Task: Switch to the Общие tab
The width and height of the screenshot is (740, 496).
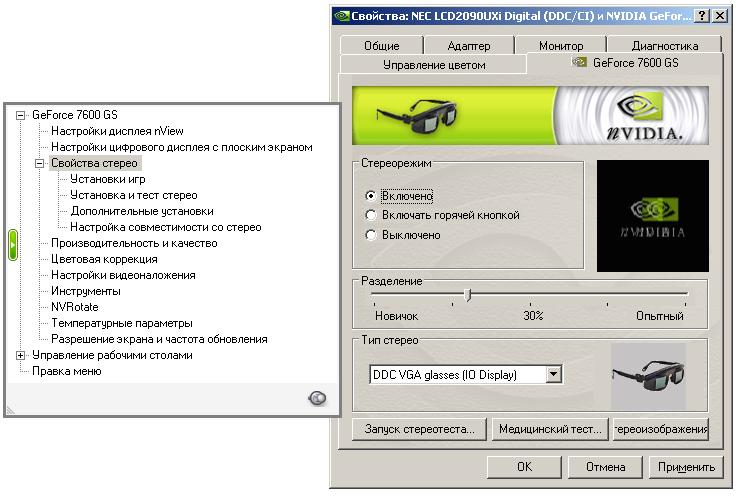Action: (381, 46)
